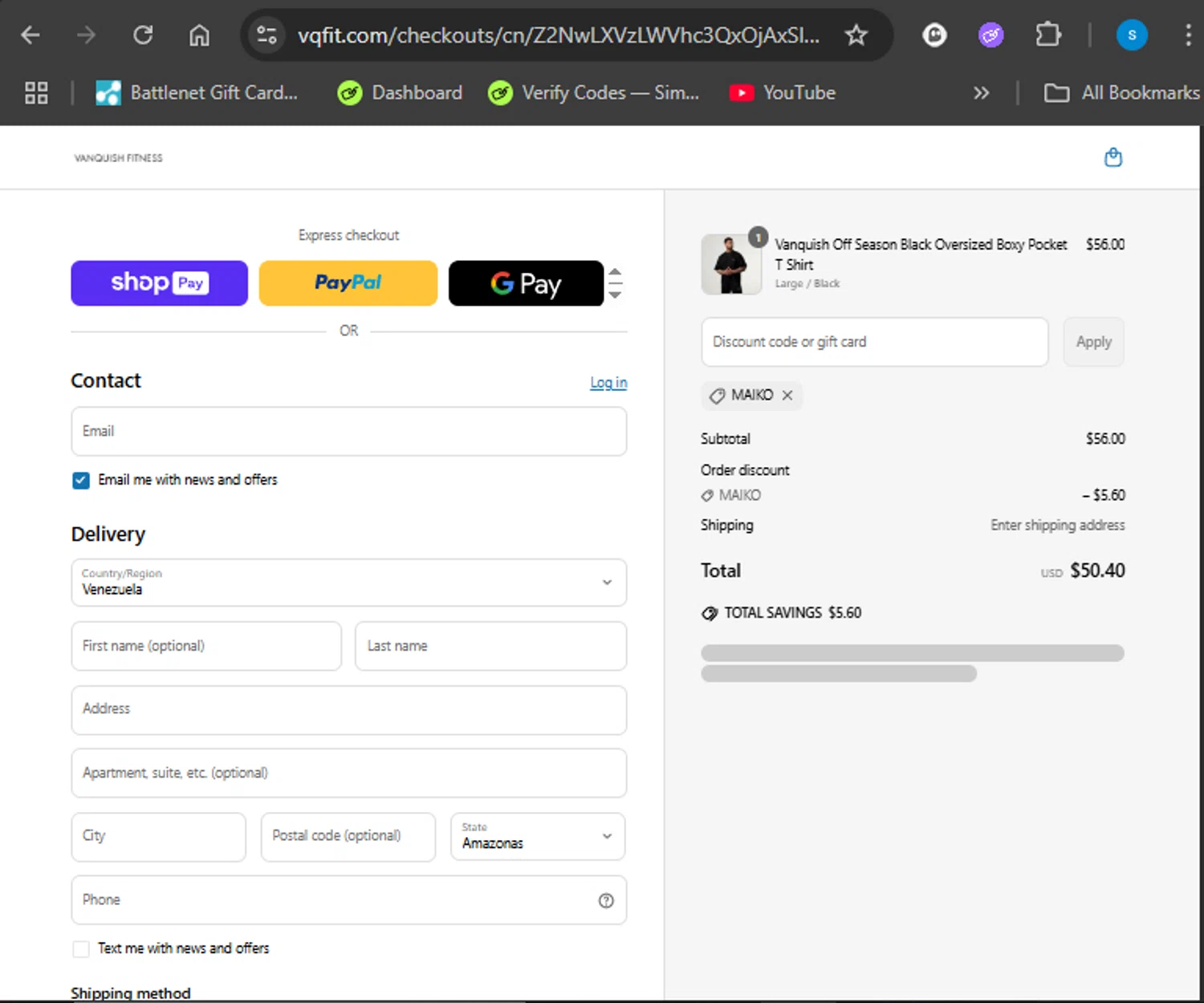Focus the Postal code field
The height and width of the screenshot is (1003, 1204).
(x=348, y=837)
